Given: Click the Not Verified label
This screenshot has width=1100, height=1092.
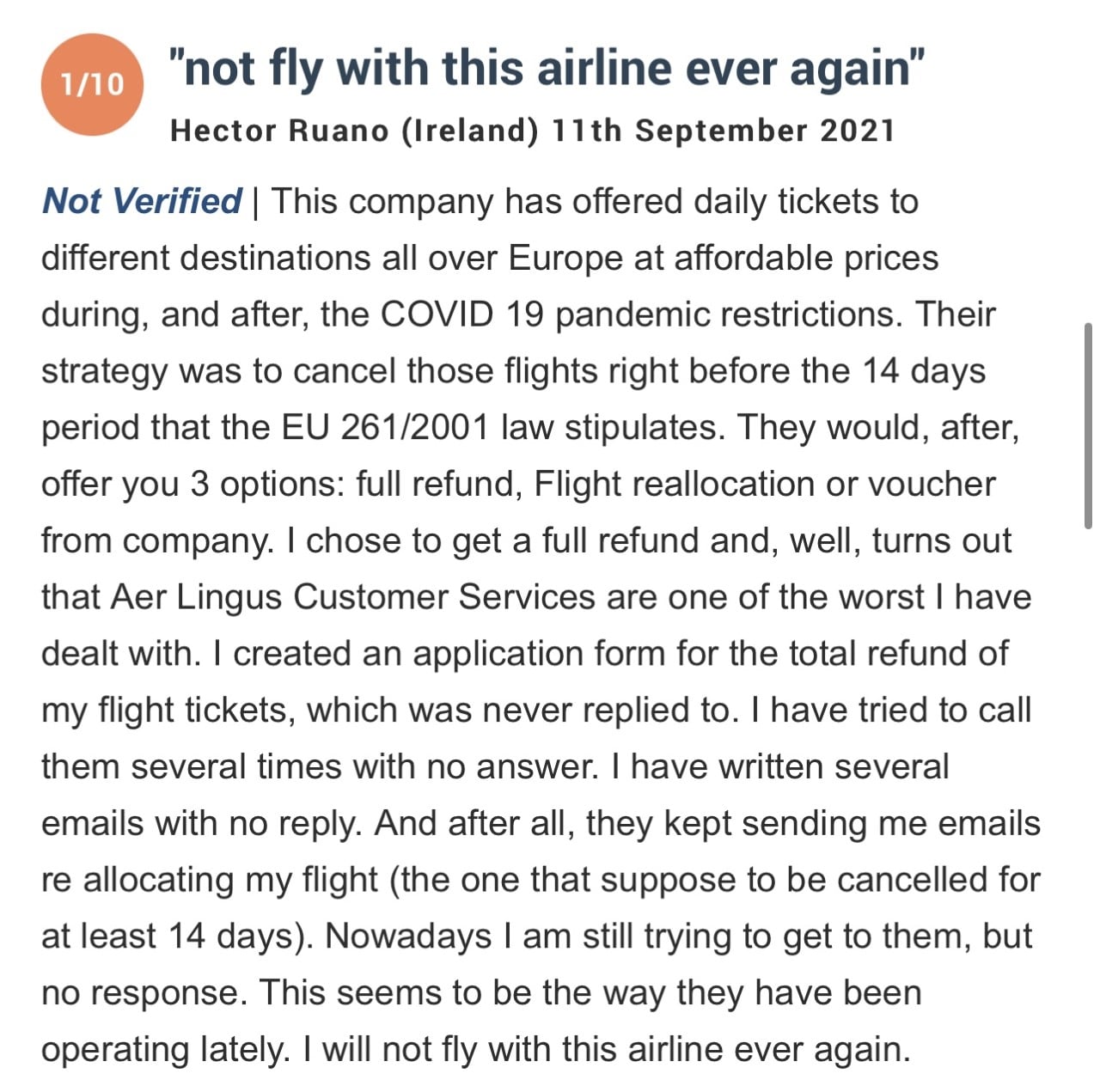Looking at the screenshot, I should pos(142,201).
